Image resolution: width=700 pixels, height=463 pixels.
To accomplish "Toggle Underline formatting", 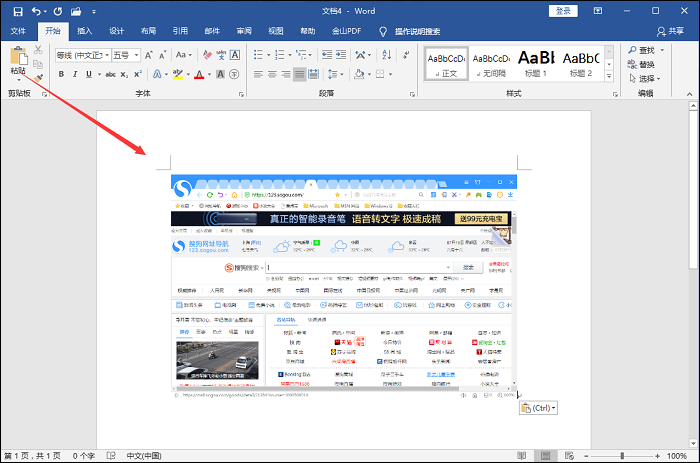I will tap(89, 74).
